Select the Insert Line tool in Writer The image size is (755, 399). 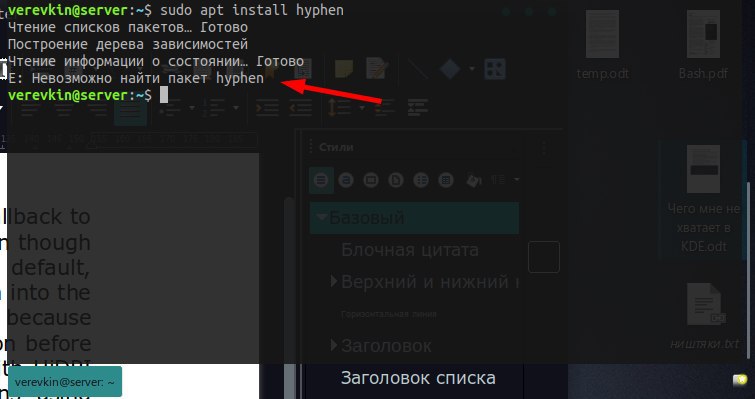(x=418, y=69)
